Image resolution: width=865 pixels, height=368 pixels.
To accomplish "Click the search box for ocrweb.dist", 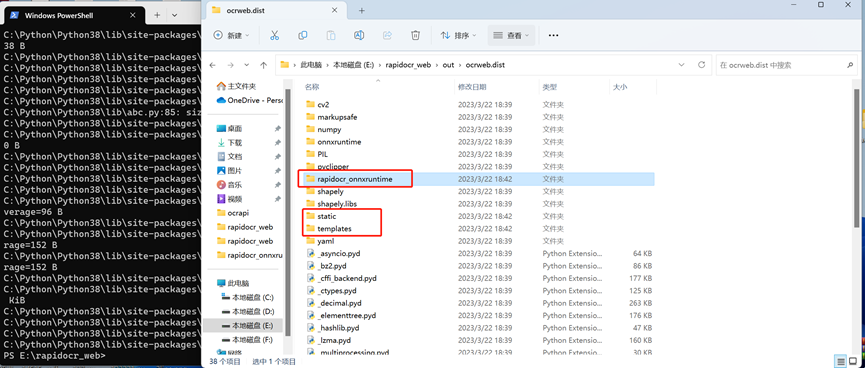I will [x=787, y=65].
